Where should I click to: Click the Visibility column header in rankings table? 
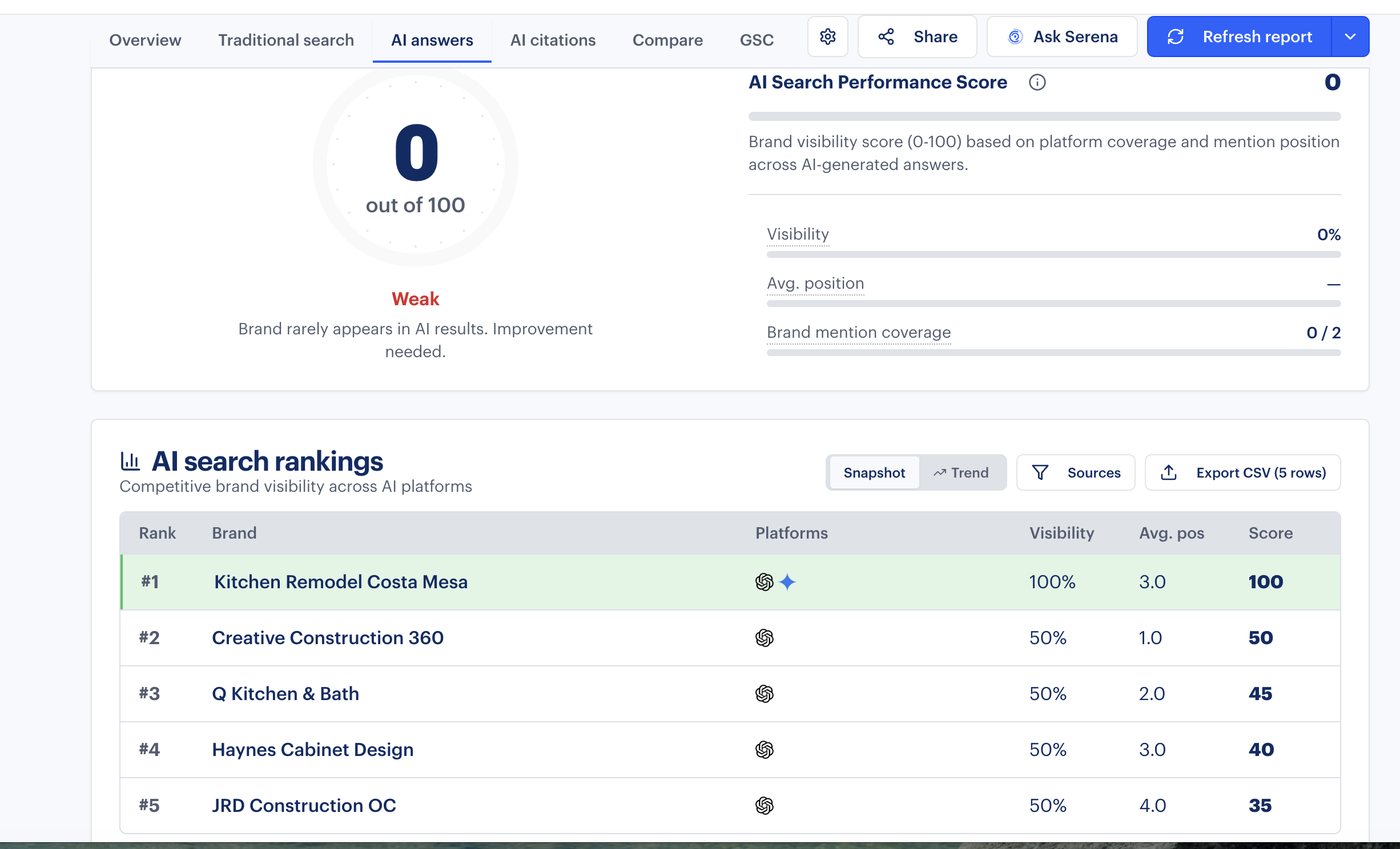click(1062, 533)
